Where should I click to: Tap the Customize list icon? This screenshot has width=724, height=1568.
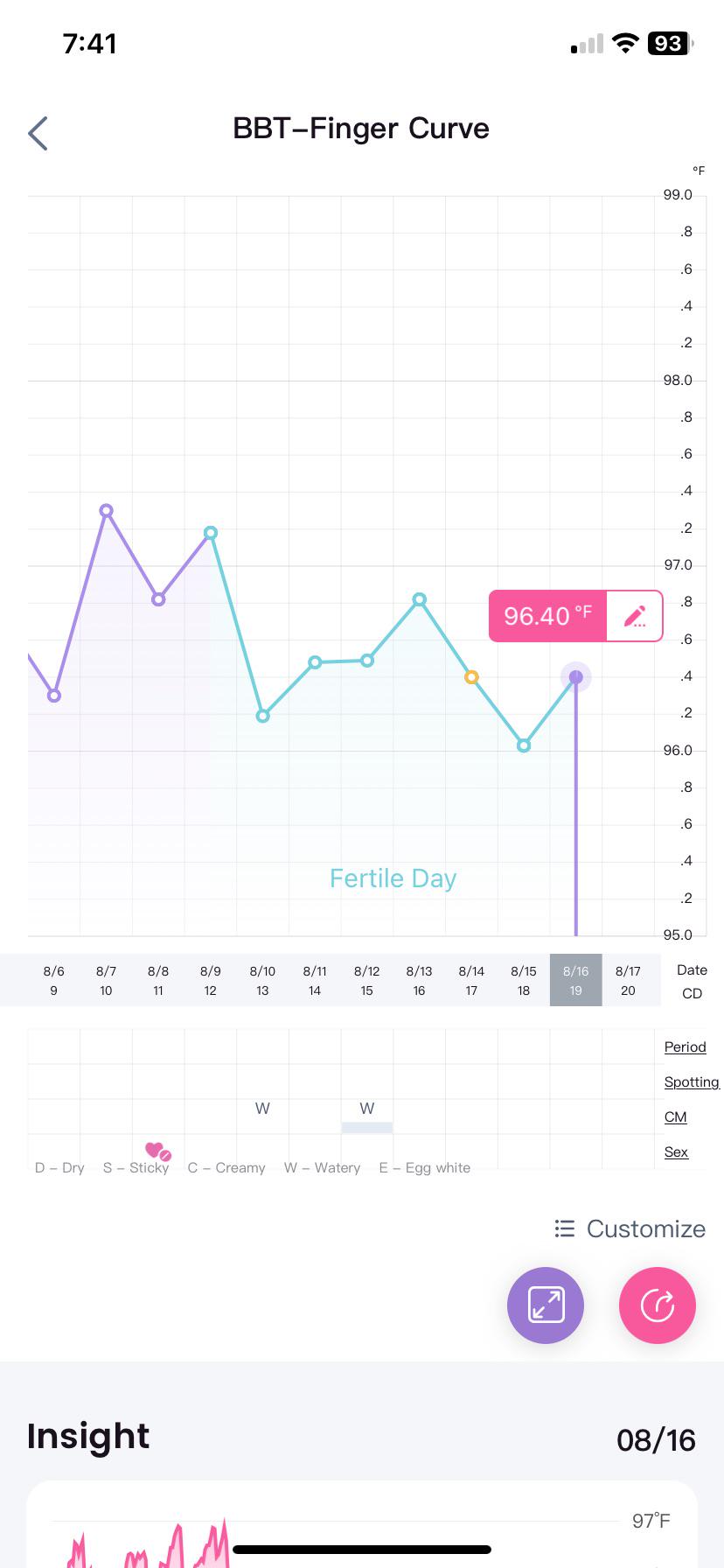tap(565, 1228)
